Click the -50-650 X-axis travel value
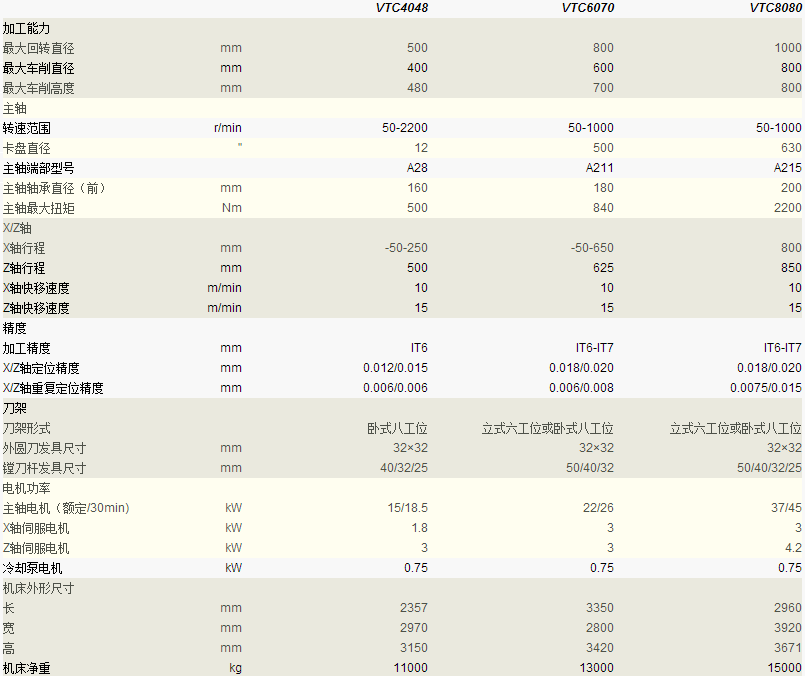 [x=592, y=248]
